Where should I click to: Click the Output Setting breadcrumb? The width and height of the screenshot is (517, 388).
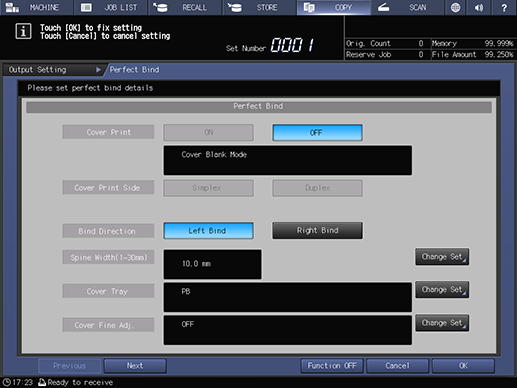[54, 70]
